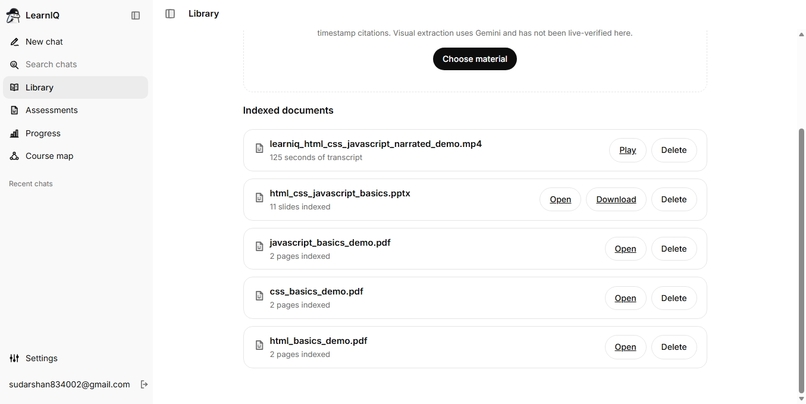This screenshot has width=806, height=404.
Task: Click the Library page title in header
Action: coord(204,14)
